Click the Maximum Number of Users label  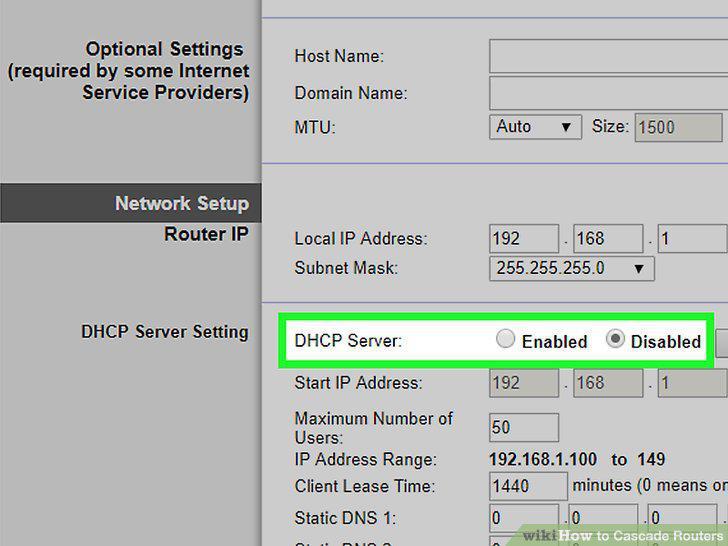click(373, 428)
